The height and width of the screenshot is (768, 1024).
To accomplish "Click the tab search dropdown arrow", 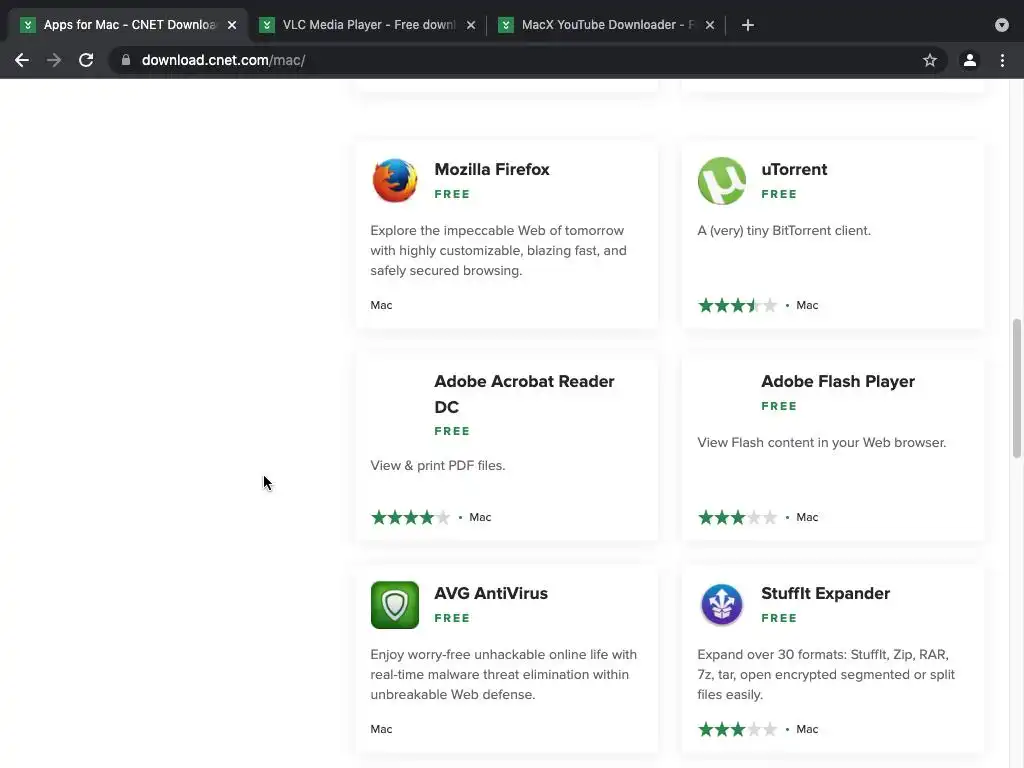I will [1002, 25].
